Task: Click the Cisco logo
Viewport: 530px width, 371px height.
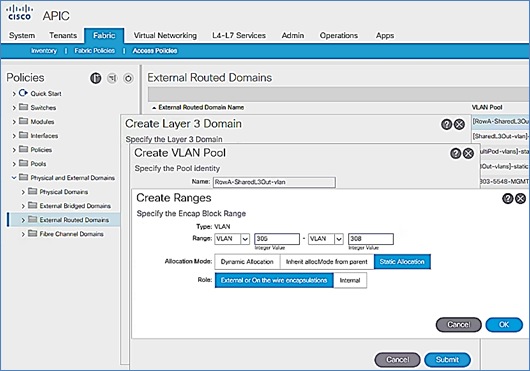Action: pyautogui.click(x=19, y=14)
